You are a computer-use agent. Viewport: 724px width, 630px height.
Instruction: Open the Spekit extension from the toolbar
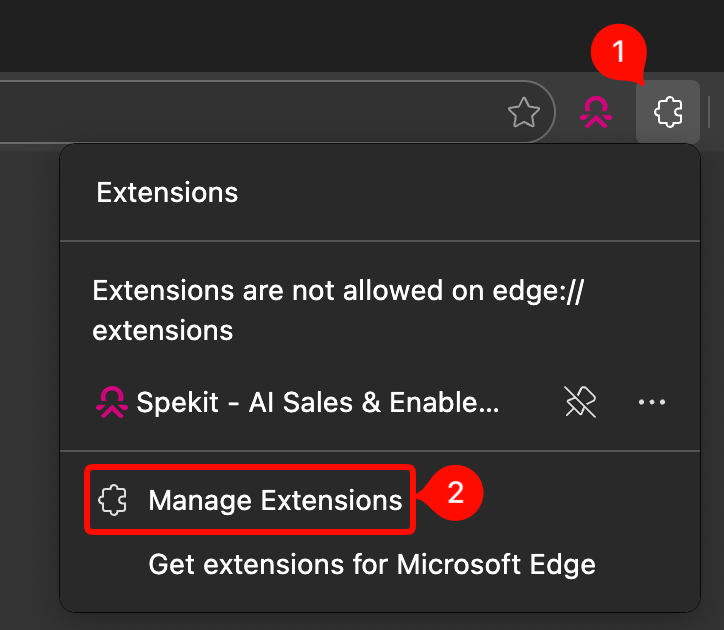pyautogui.click(x=596, y=112)
